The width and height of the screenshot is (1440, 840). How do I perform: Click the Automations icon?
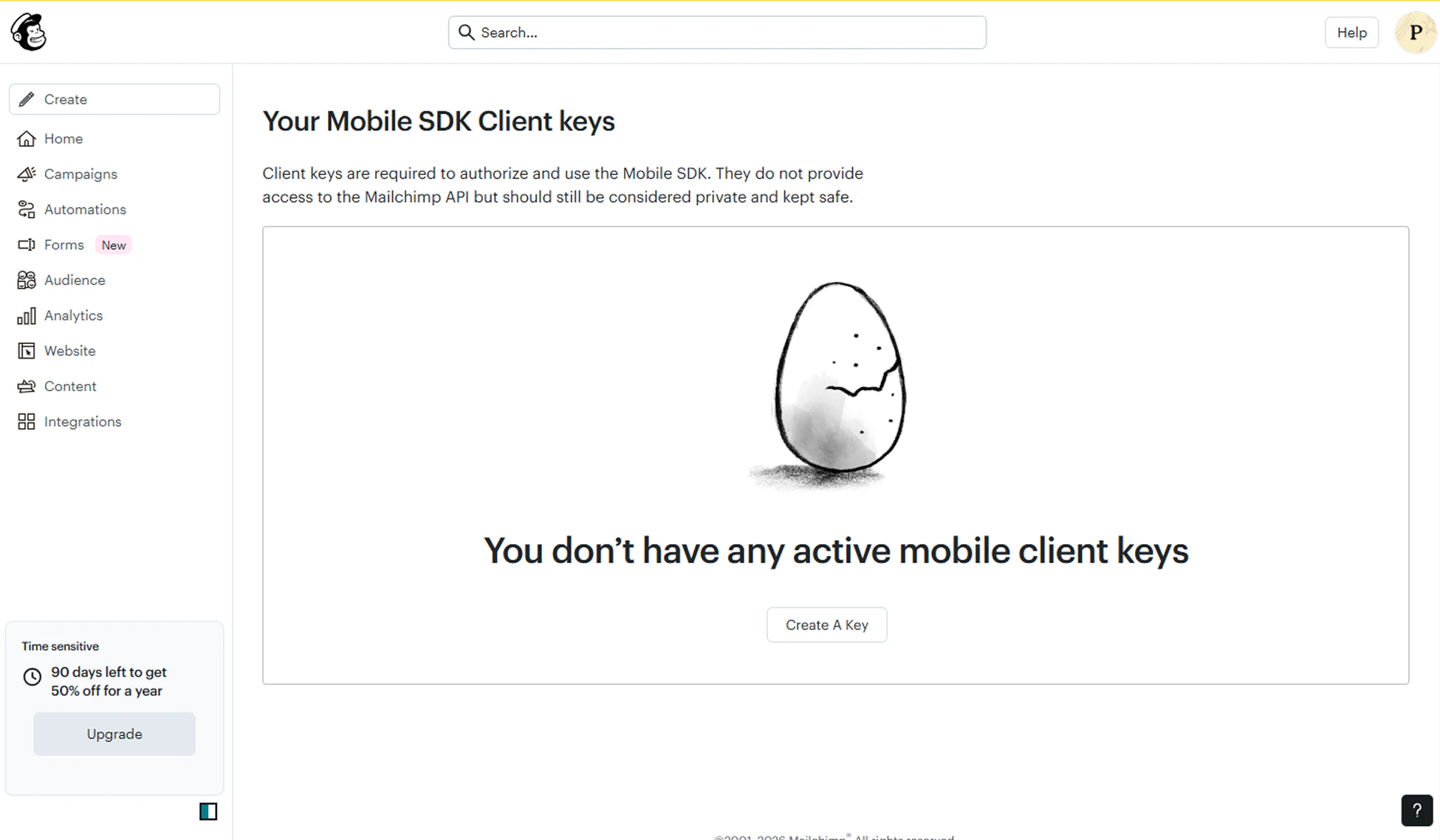point(27,210)
